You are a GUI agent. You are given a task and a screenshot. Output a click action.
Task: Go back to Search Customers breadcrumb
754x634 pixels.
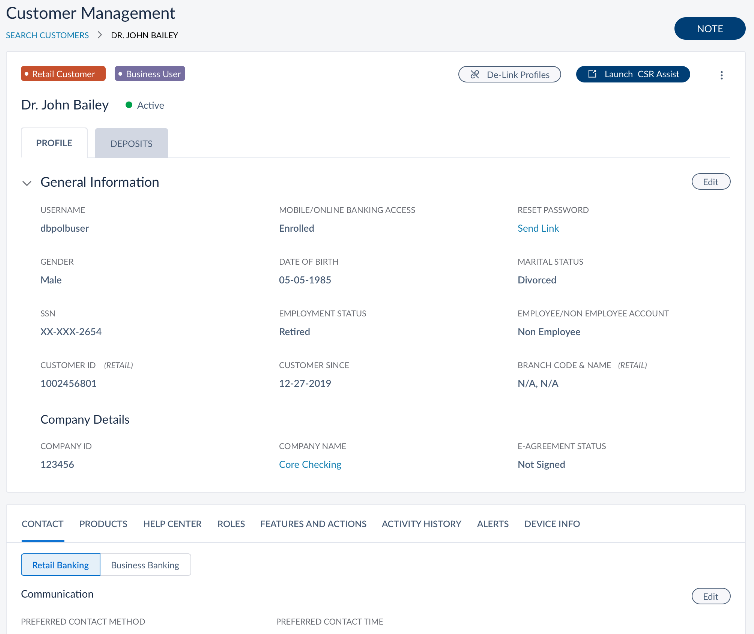(47, 35)
